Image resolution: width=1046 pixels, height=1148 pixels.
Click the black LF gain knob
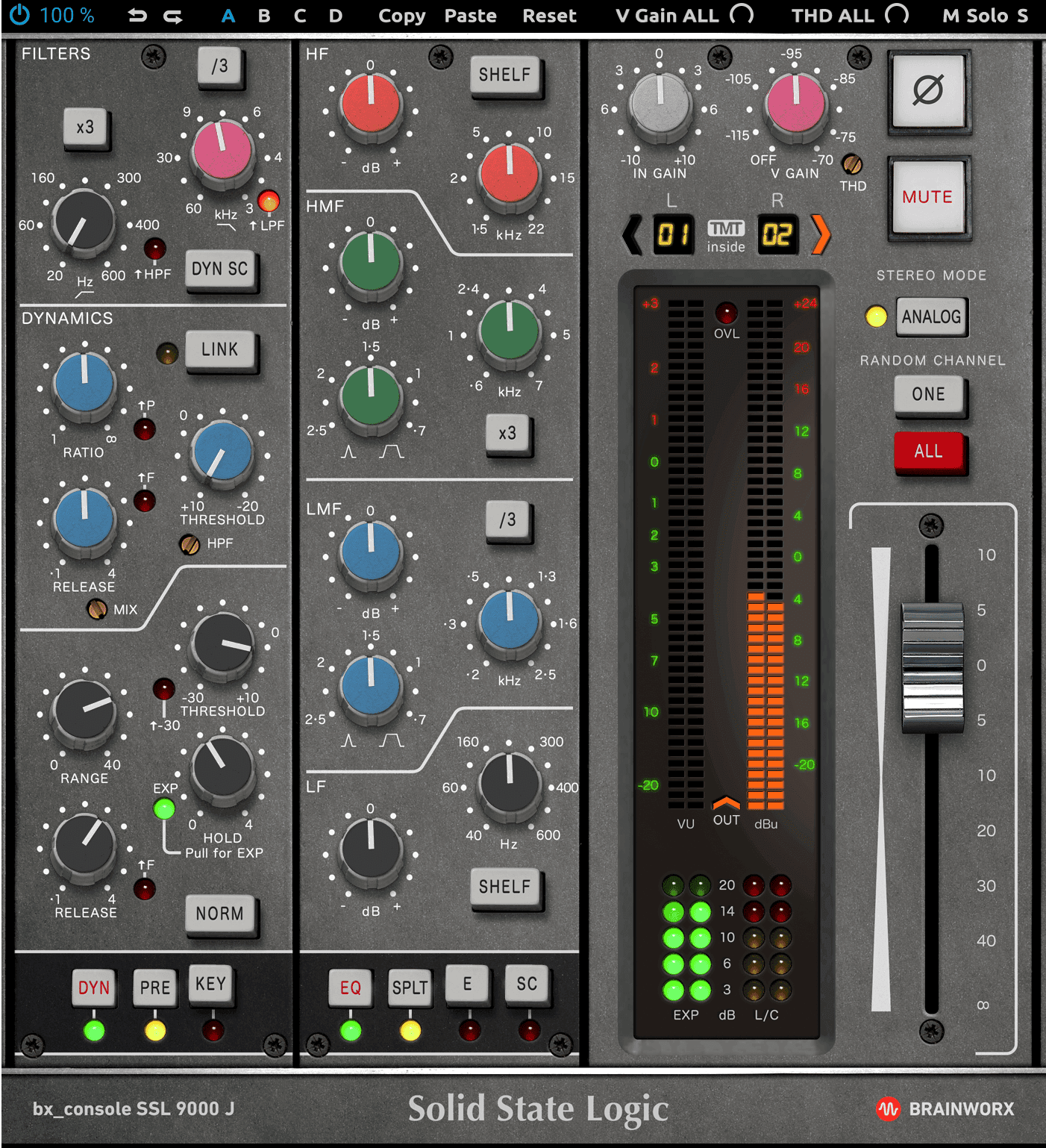pos(370,850)
